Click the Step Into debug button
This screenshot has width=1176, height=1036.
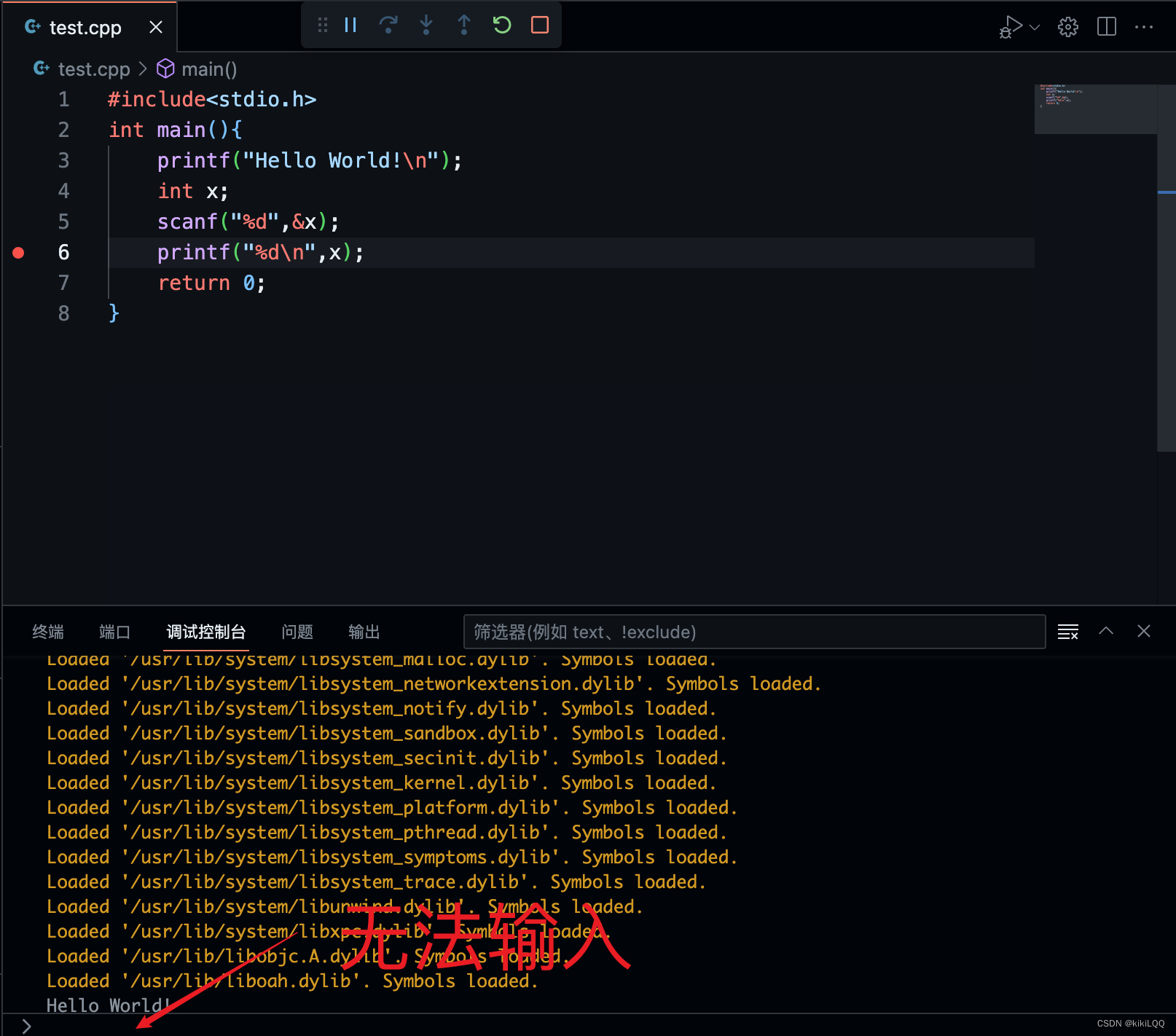426,25
